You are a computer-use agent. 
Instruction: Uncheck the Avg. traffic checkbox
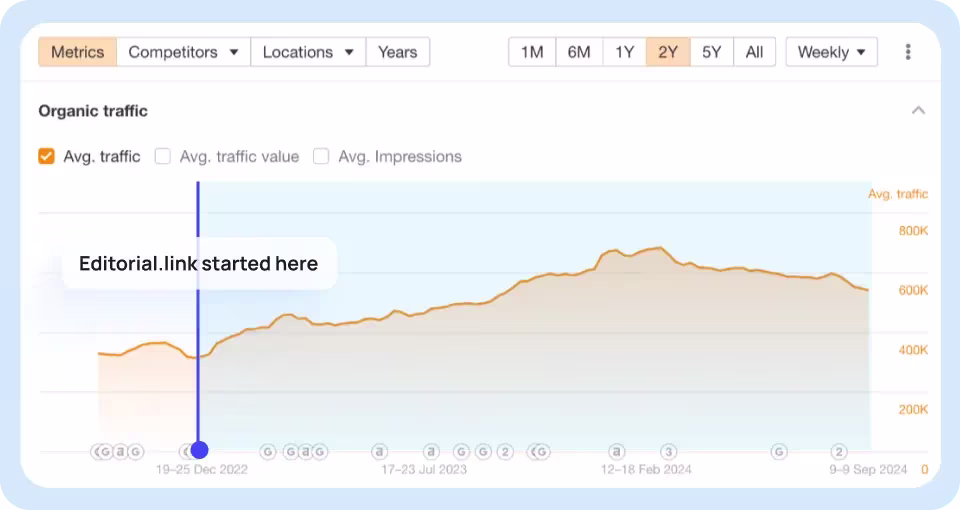pyautogui.click(x=47, y=157)
